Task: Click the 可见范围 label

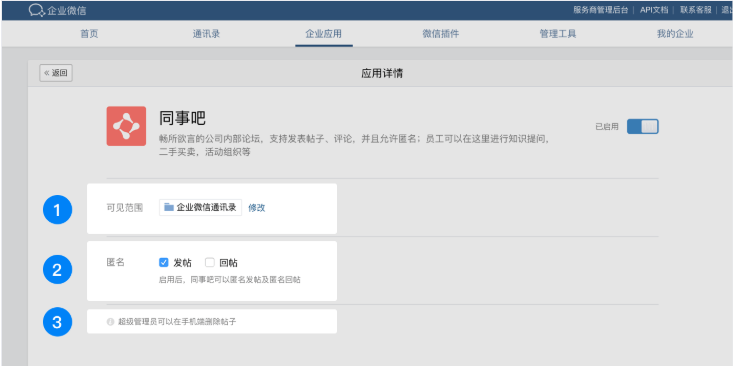Action: tap(125, 208)
